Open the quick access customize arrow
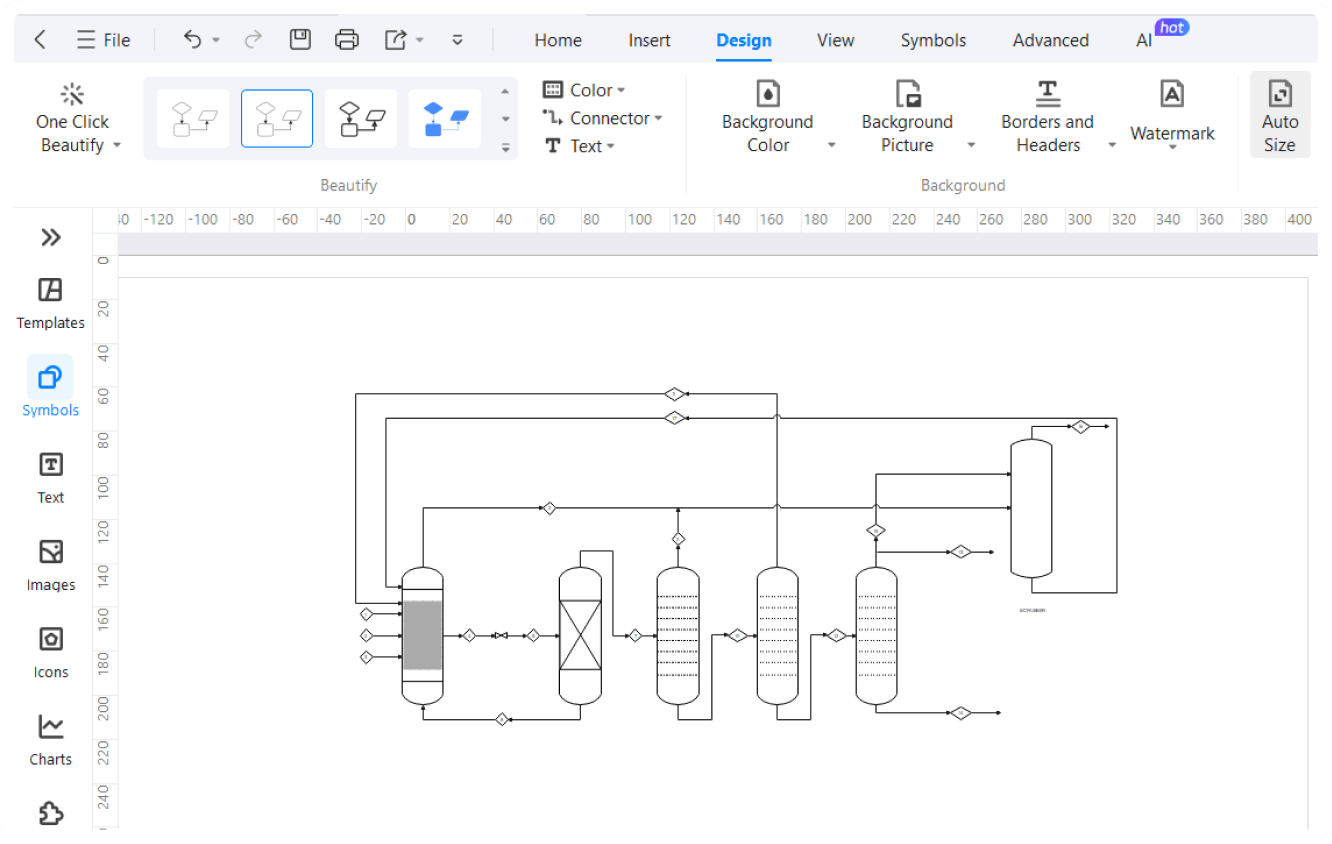The height and width of the screenshot is (844, 1332). 458,40
